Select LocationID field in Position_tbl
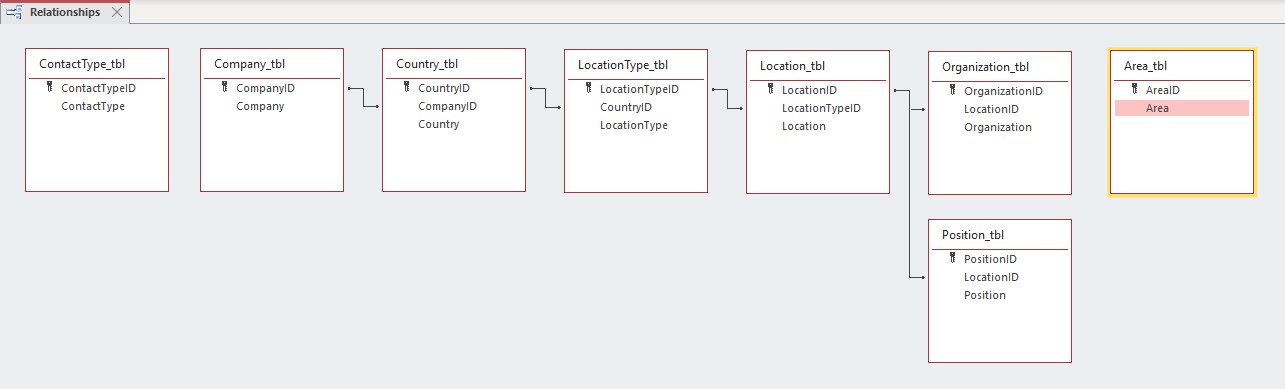This screenshot has width=1285, height=389. (x=991, y=277)
